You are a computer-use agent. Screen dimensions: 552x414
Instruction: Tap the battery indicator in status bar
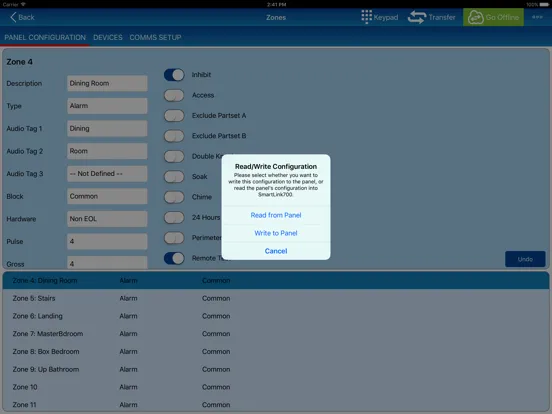coord(544,4)
